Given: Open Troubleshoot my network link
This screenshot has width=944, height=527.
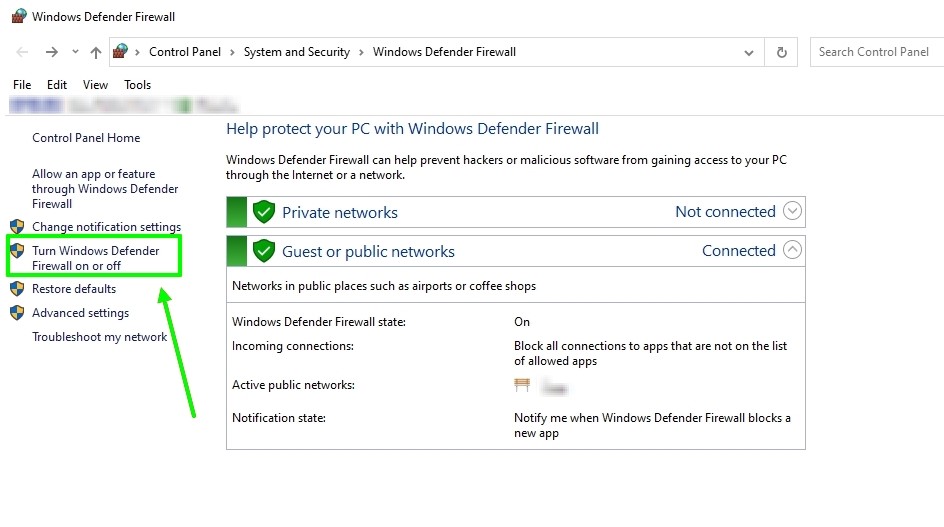Looking at the screenshot, I should coord(99,337).
